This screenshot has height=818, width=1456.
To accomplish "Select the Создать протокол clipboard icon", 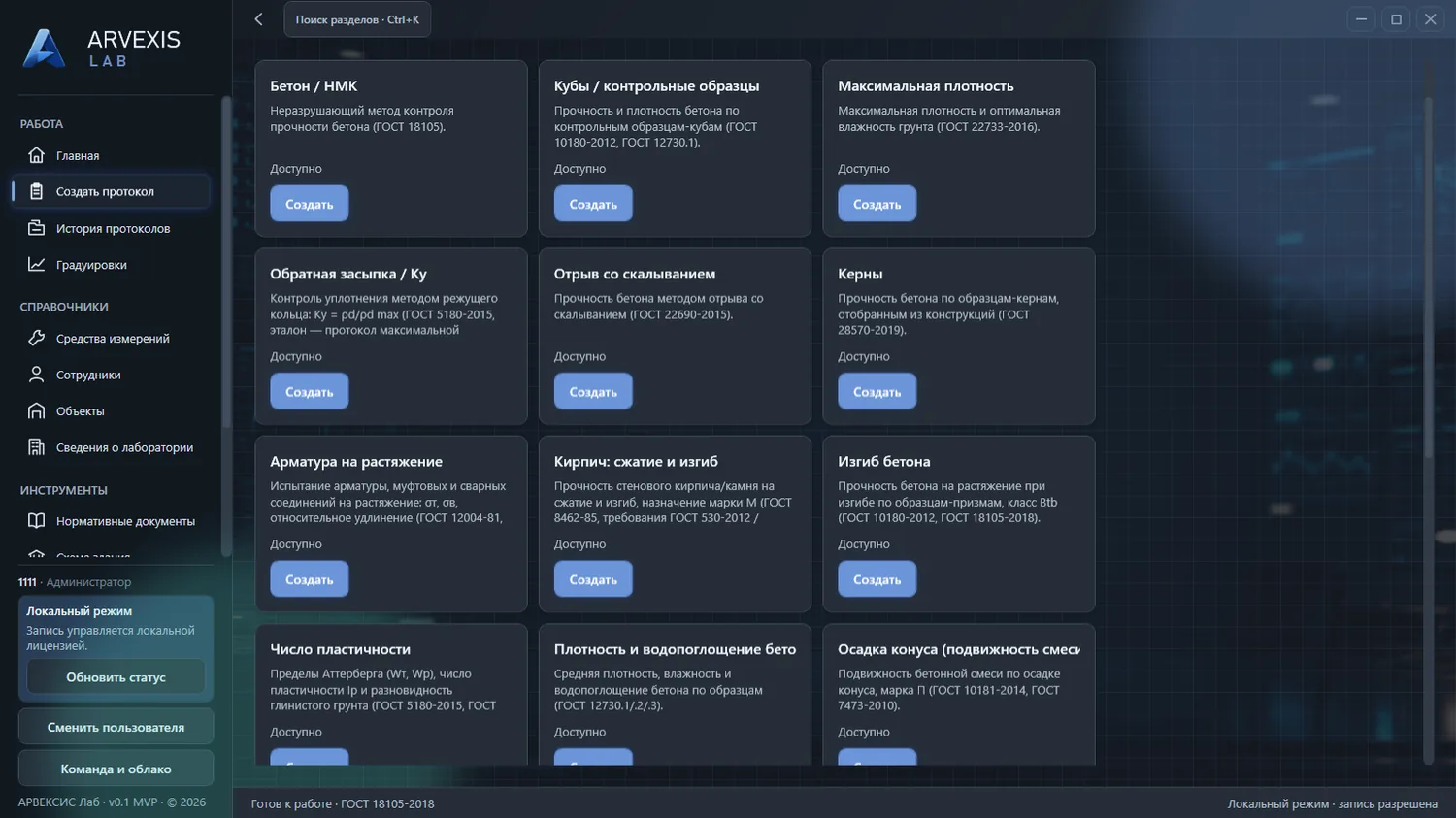I will 37,191.
